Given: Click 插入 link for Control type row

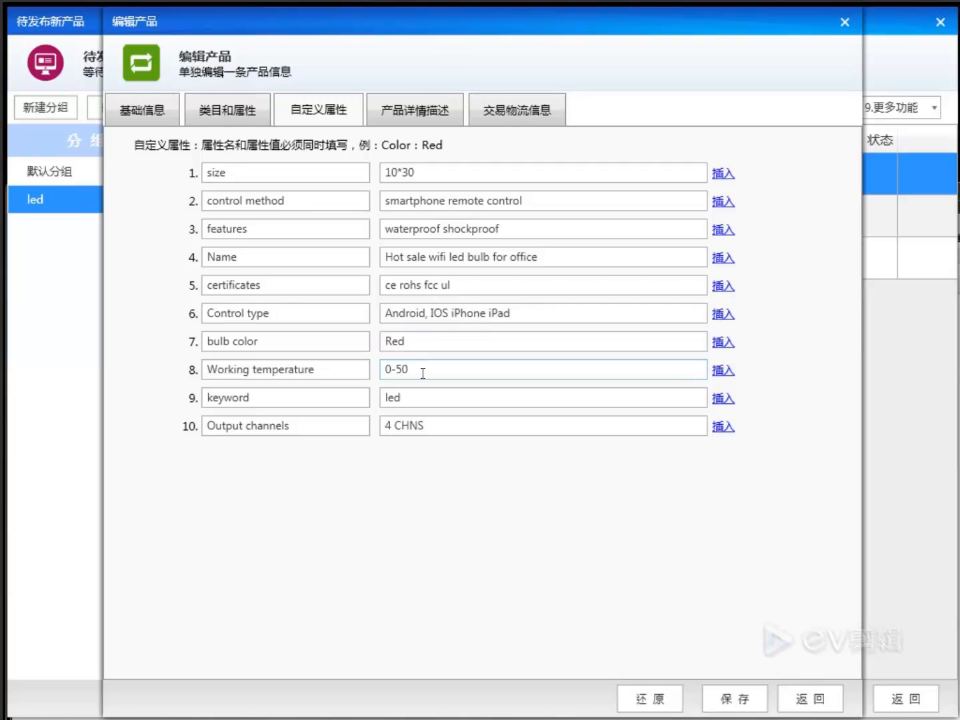Looking at the screenshot, I should tap(723, 315).
